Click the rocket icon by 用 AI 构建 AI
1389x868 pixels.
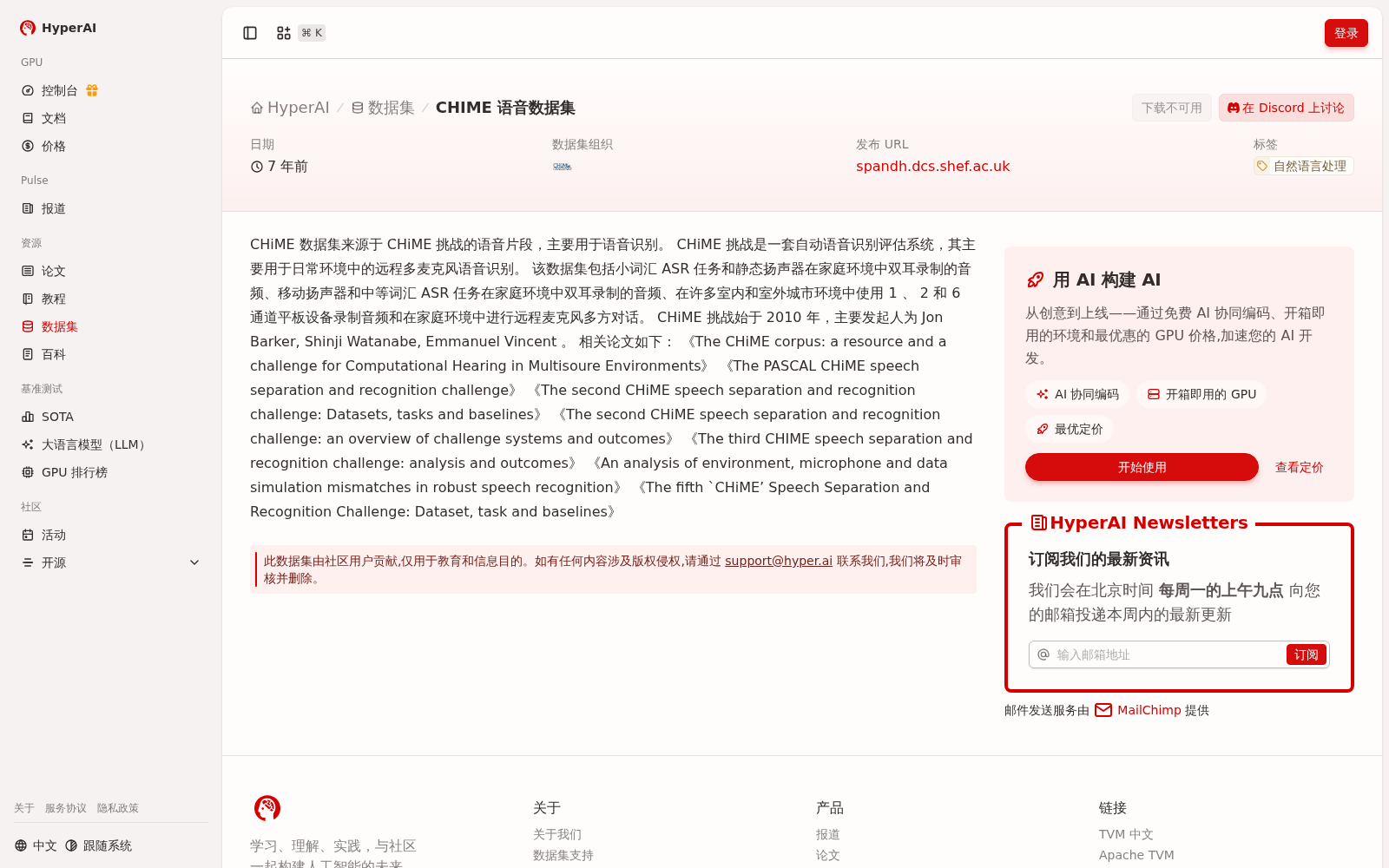(x=1036, y=279)
